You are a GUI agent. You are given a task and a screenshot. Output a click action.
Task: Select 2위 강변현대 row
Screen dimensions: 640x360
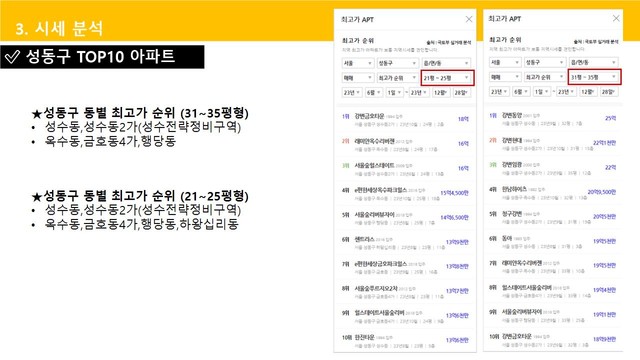pos(553,144)
